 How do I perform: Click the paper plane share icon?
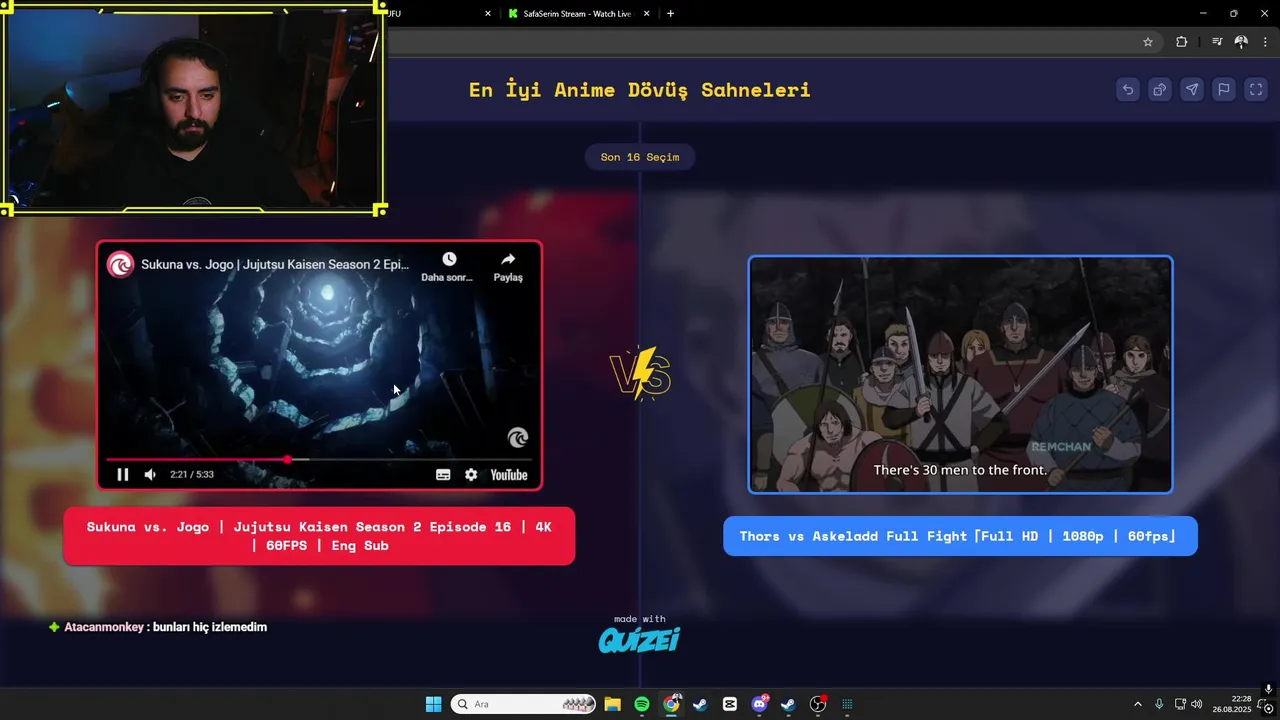click(1192, 89)
